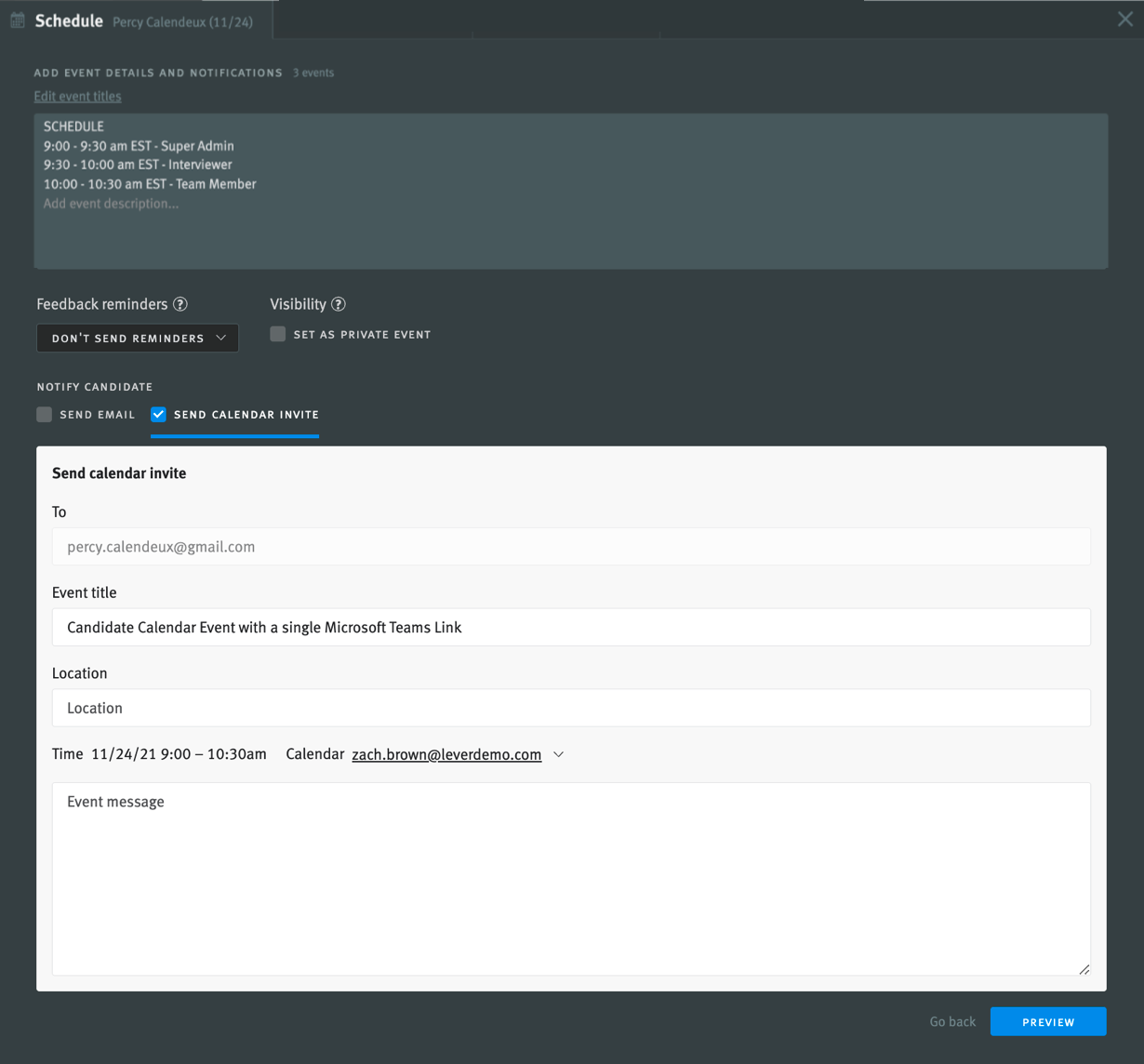Select the Send Email tab label
Viewport: 1144px width, 1064px height.
(x=98, y=415)
